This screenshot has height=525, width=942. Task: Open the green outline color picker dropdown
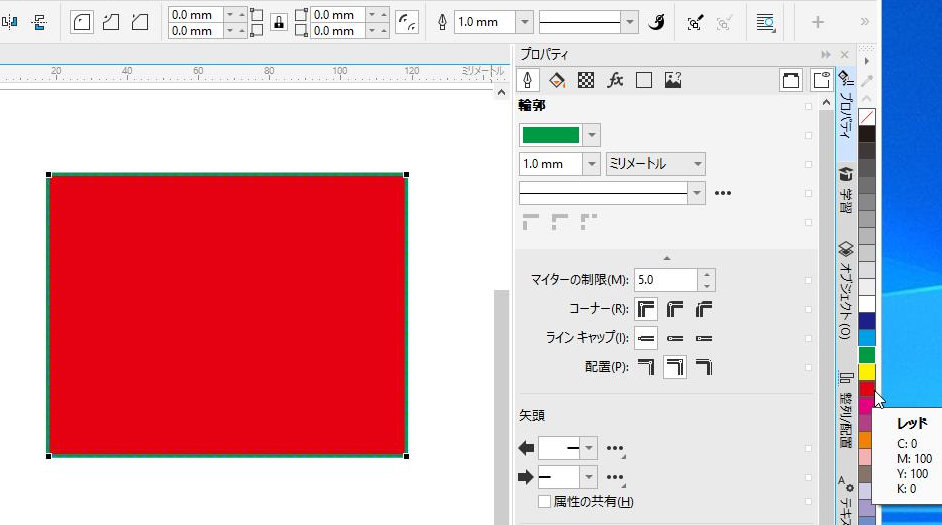[x=592, y=135]
